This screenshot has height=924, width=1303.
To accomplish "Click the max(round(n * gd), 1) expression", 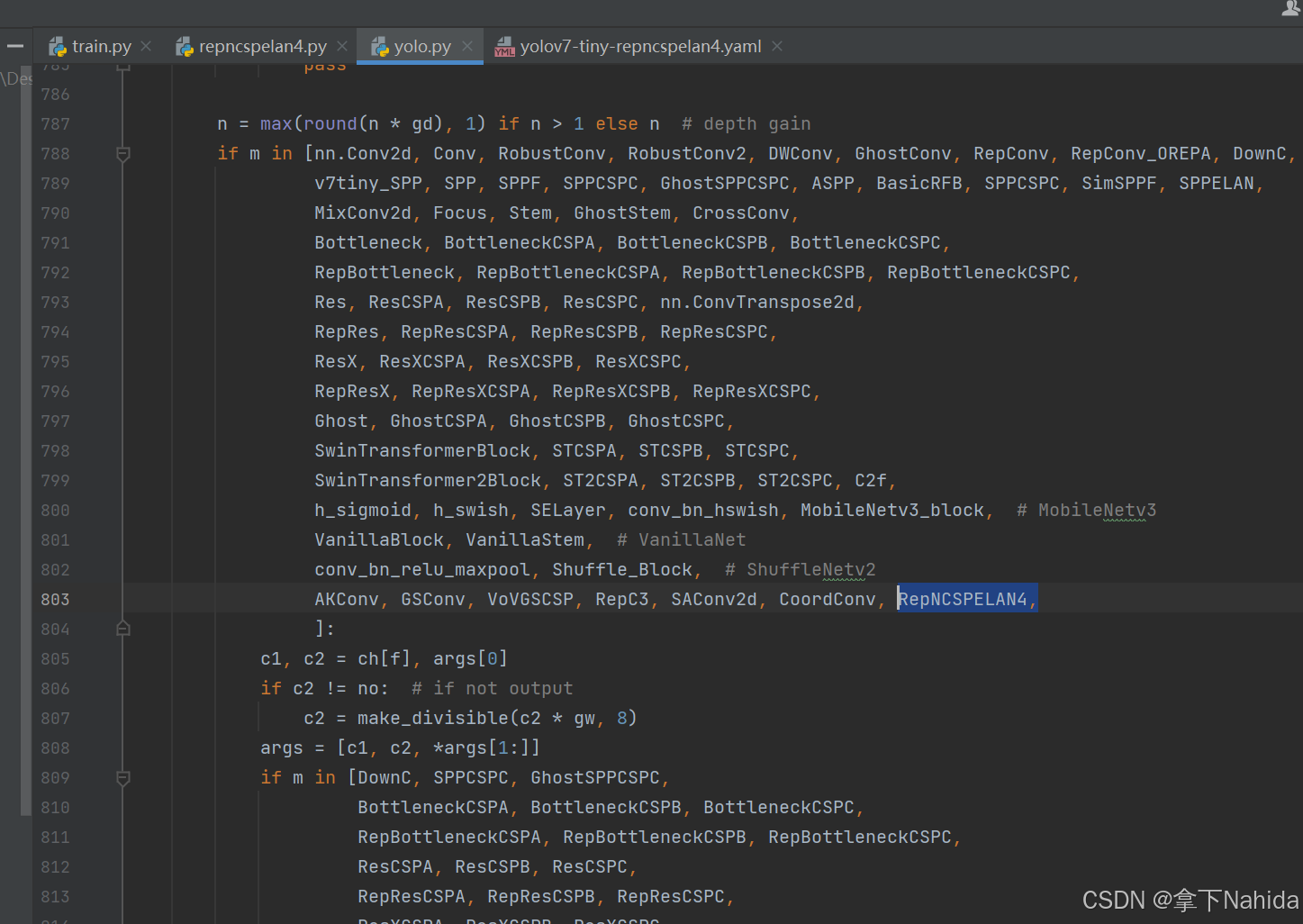I will (374, 124).
